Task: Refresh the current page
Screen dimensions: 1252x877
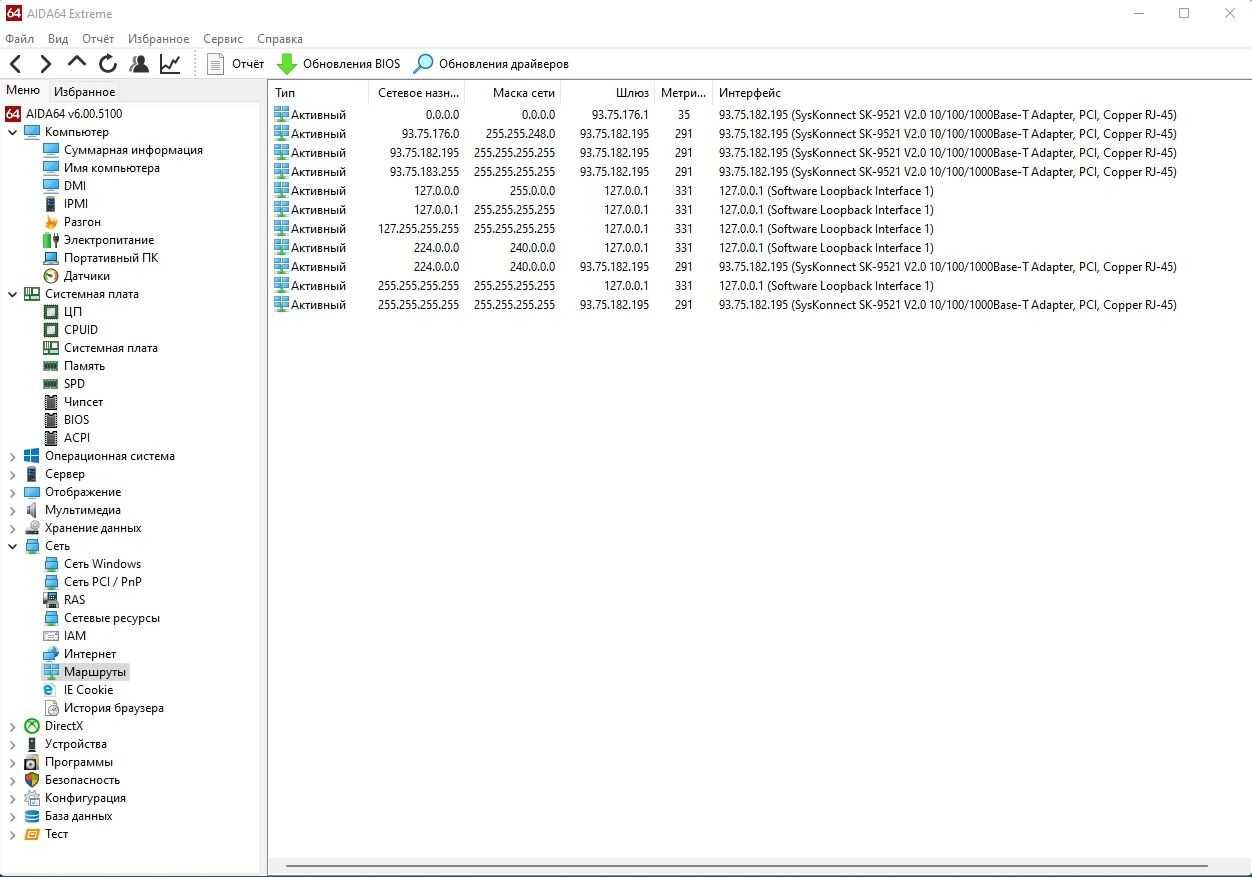Action: coord(108,64)
